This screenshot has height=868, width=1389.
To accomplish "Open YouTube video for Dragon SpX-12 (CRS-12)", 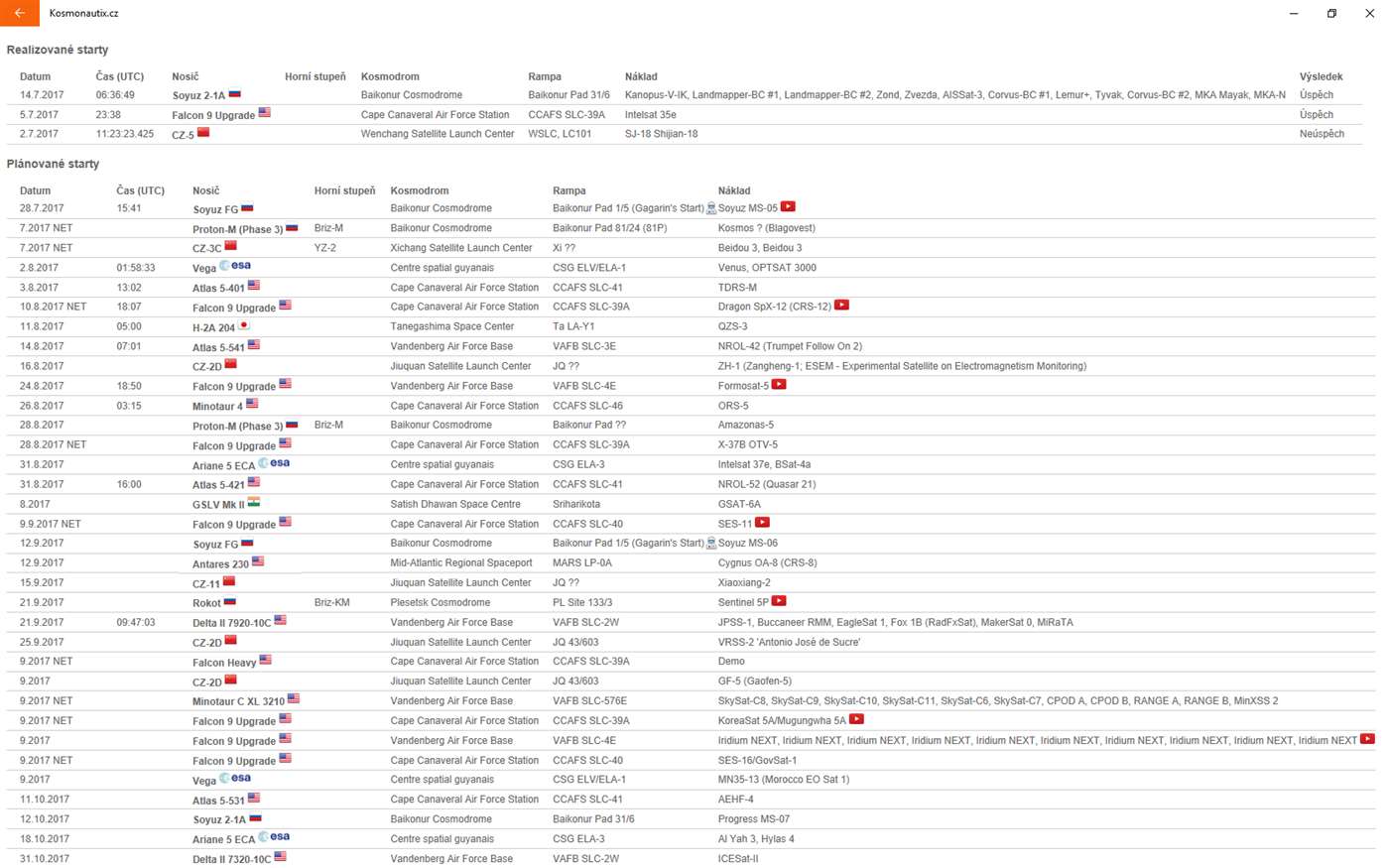I will [841, 306].
